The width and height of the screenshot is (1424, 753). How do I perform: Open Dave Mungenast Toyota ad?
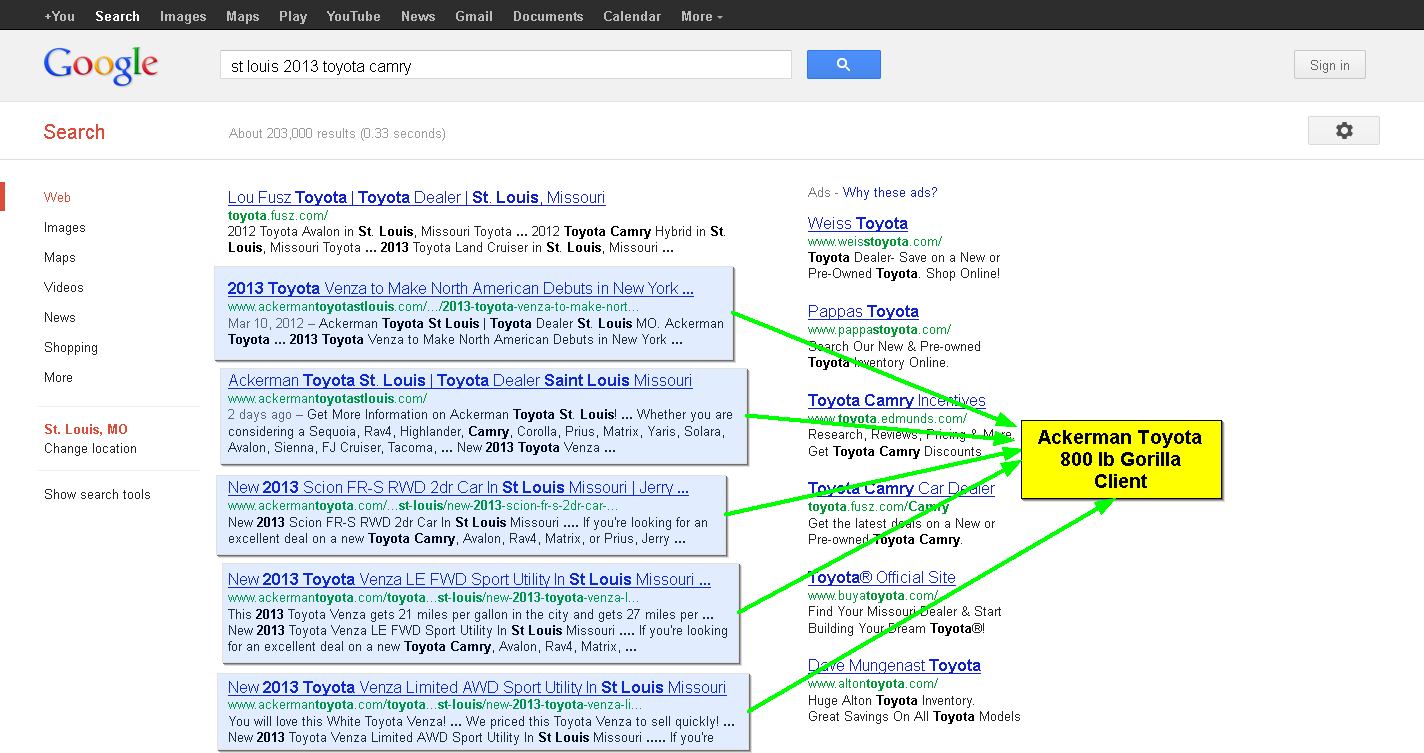(x=894, y=665)
